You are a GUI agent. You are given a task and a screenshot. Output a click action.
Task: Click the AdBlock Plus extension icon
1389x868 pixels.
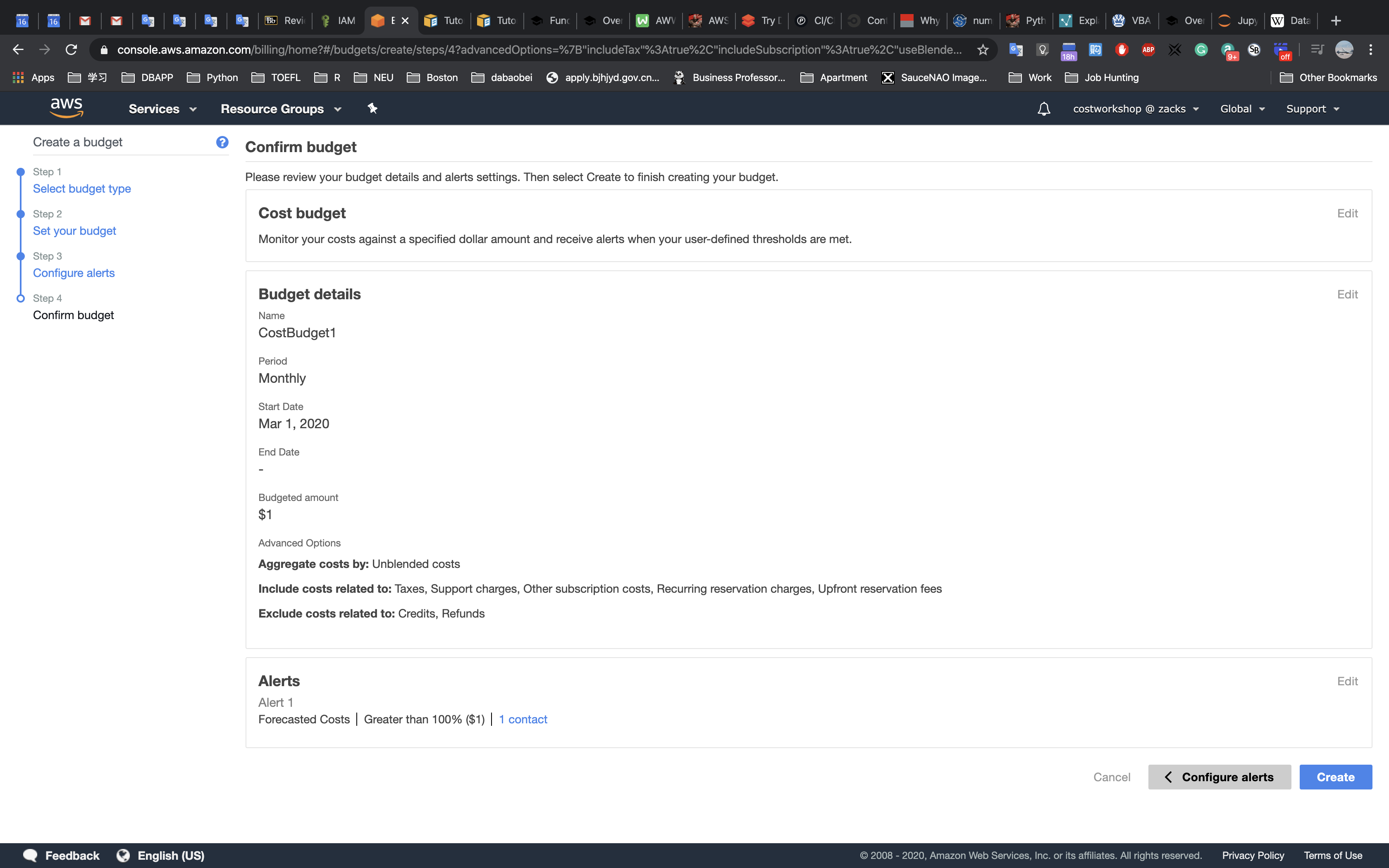pyautogui.click(x=1148, y=50)
